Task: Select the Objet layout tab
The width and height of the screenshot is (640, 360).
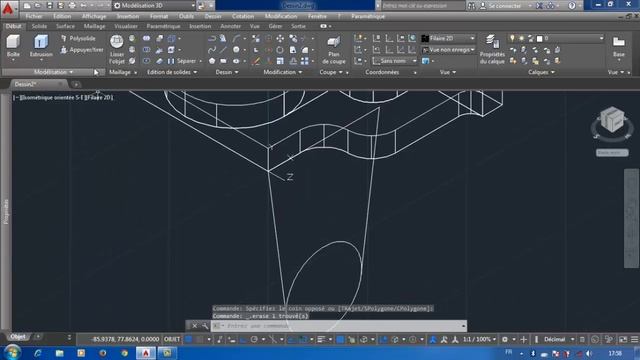Action: (x=18, y=337)
